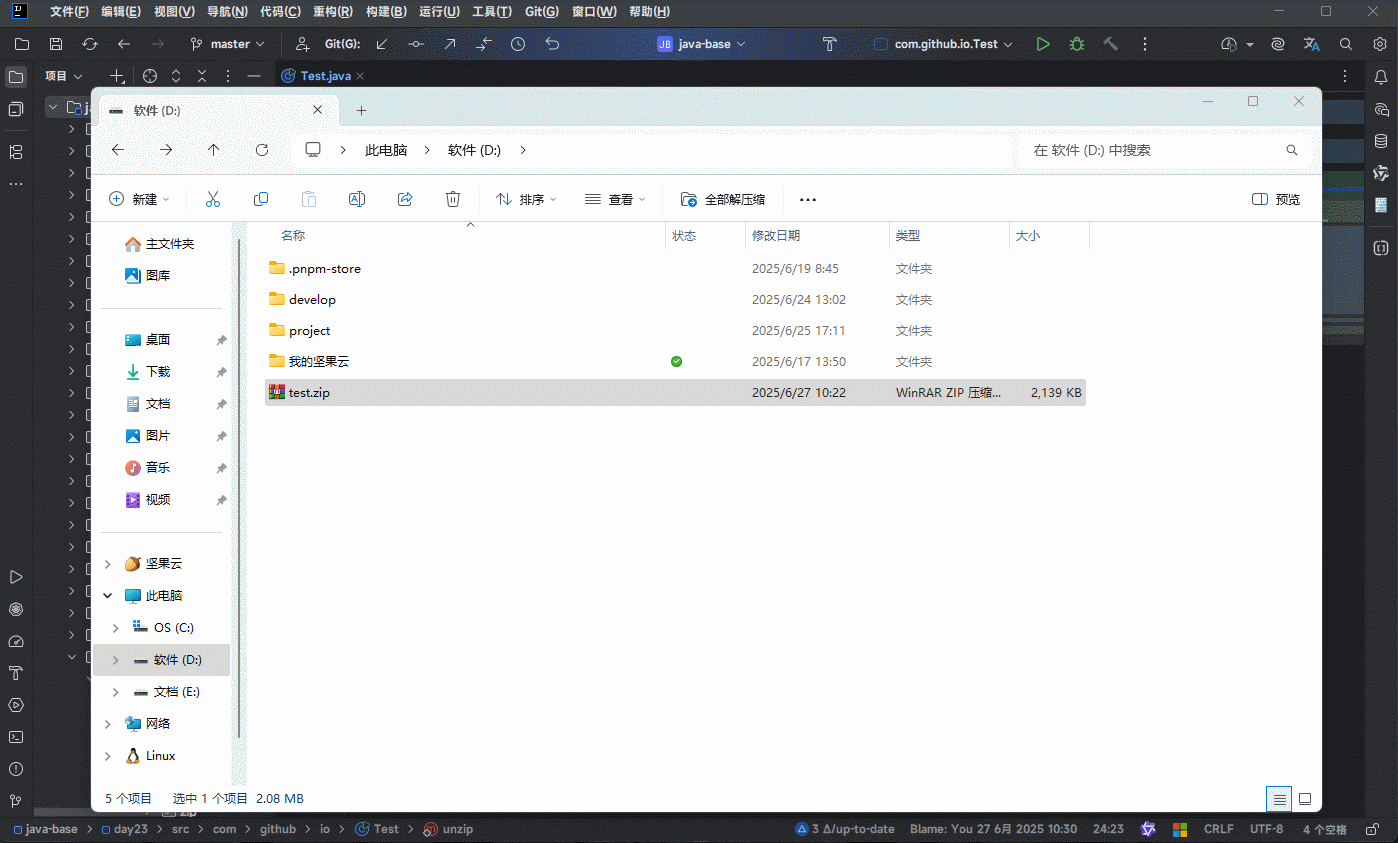Click Explorer cut scissors icon
Screen dimensions: 1398x843
(x=213, y=199)
